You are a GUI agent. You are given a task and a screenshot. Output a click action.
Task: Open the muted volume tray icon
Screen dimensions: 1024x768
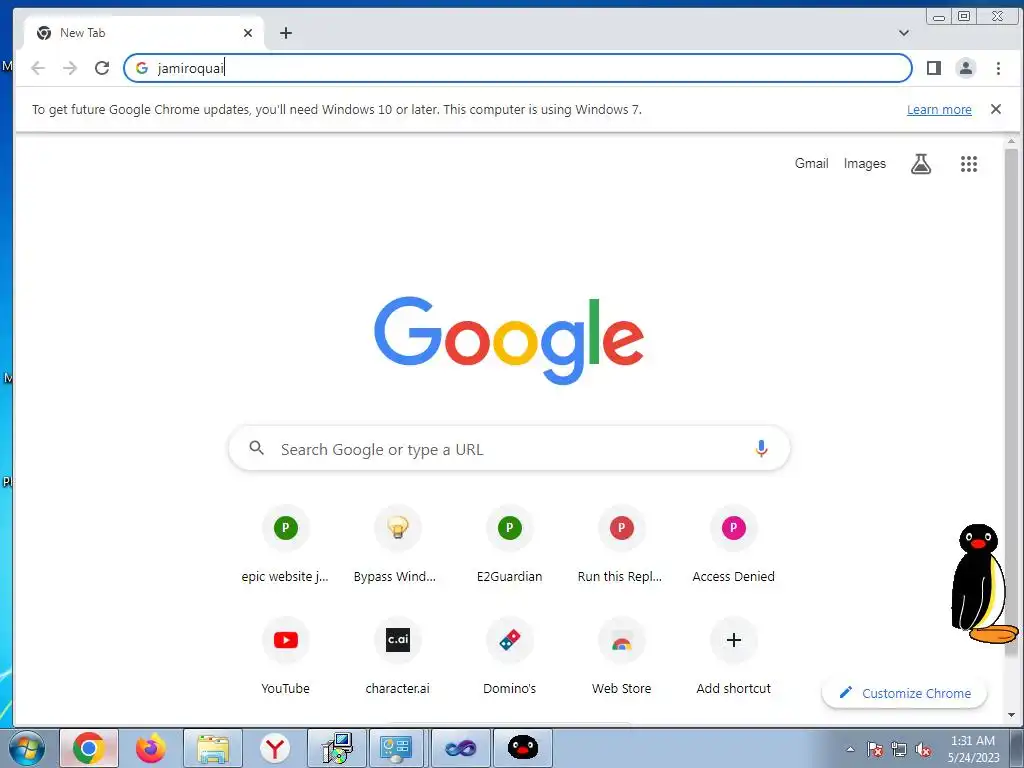(x=923, y=749)
